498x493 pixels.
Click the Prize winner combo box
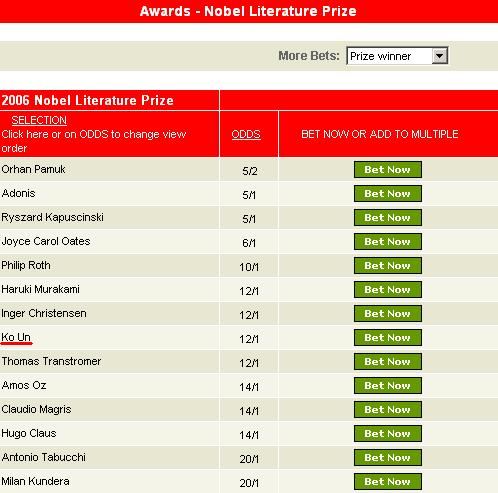(397, 56)
